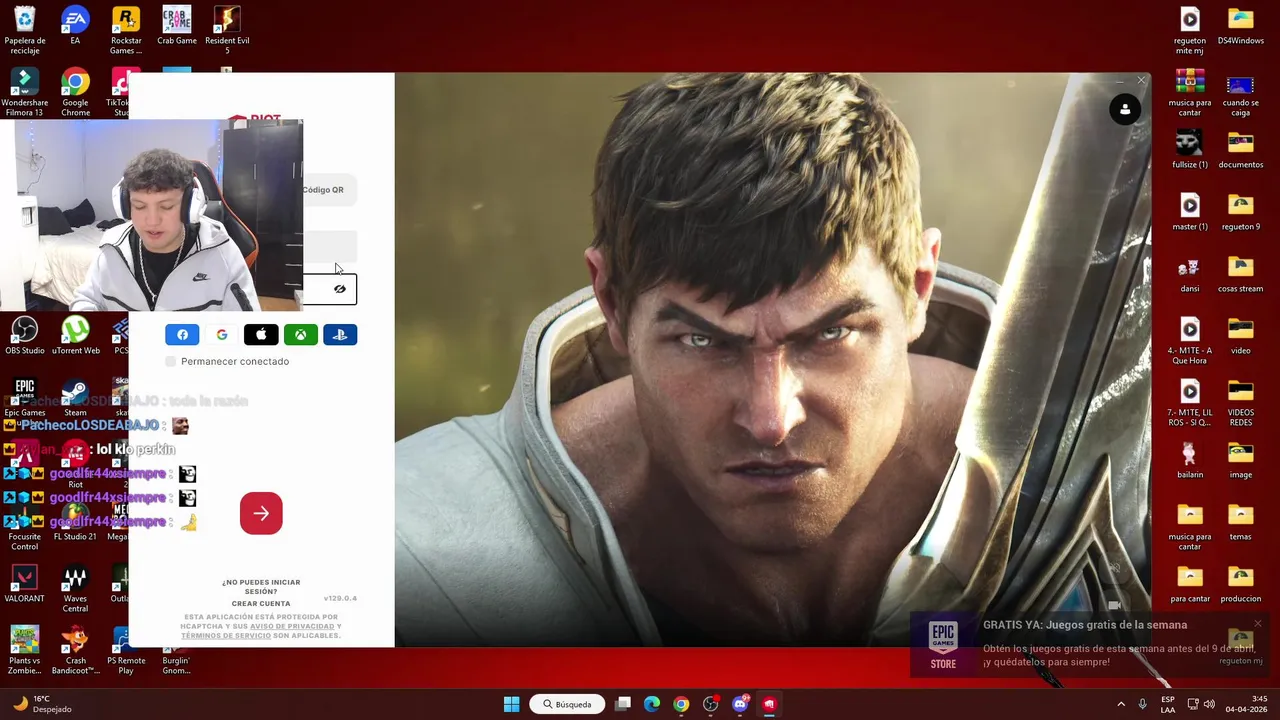Screen dimensions: 1280x720
Task: Click the Búsqueda taskbar search box
Action: click(x=568, y=704)
